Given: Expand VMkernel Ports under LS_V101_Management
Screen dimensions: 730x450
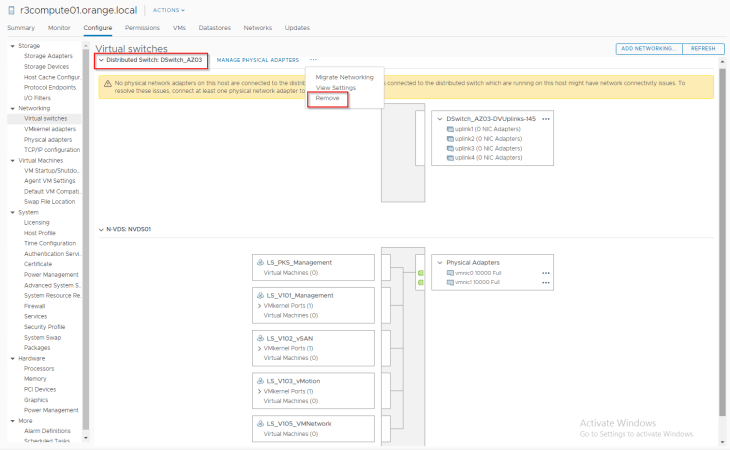Looking at the screenshot, I should point(260,305).
